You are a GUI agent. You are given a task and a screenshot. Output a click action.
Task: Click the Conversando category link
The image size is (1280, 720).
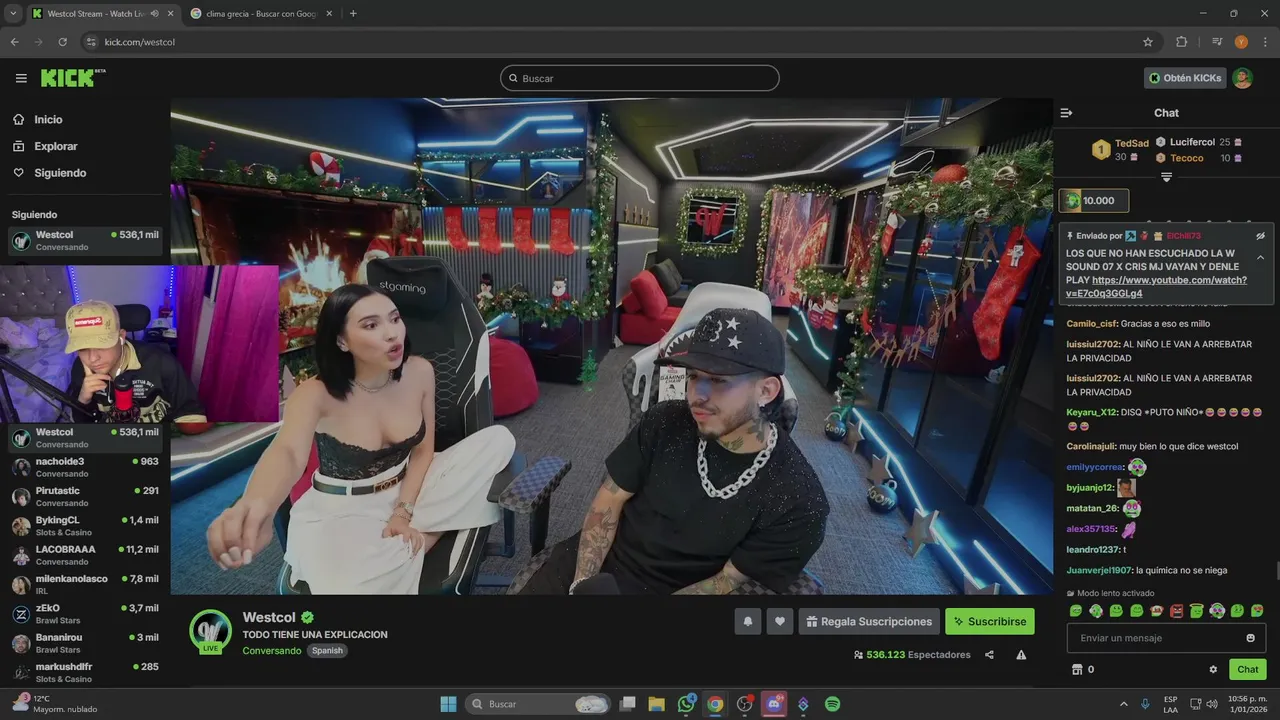tap(271, 651)
